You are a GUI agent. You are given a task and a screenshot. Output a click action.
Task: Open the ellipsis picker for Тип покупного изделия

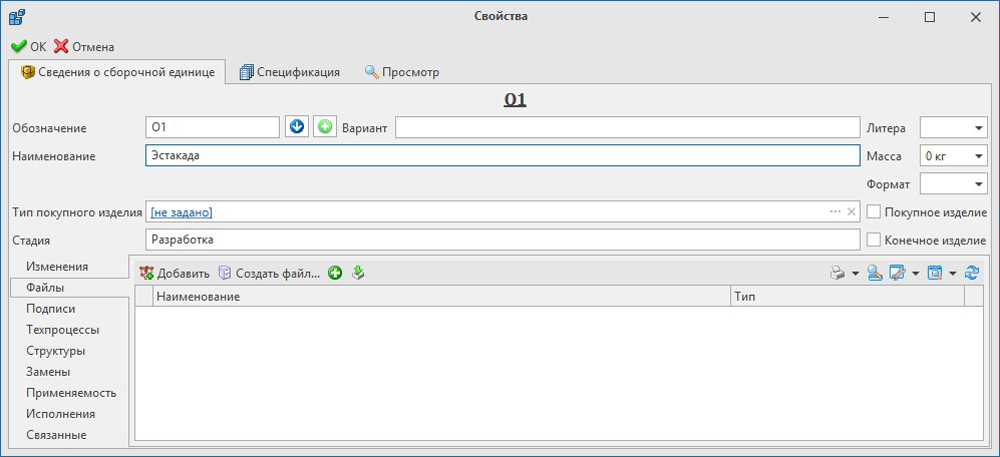tap(835, 212)
